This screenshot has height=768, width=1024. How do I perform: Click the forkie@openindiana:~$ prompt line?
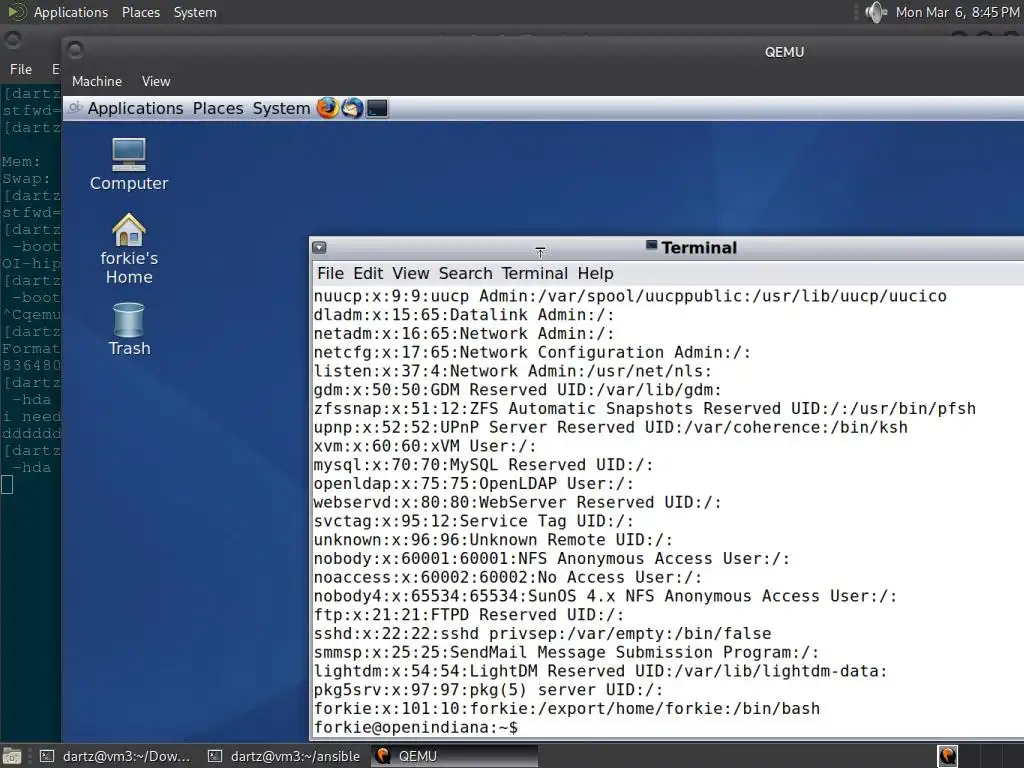pos(416,728)
